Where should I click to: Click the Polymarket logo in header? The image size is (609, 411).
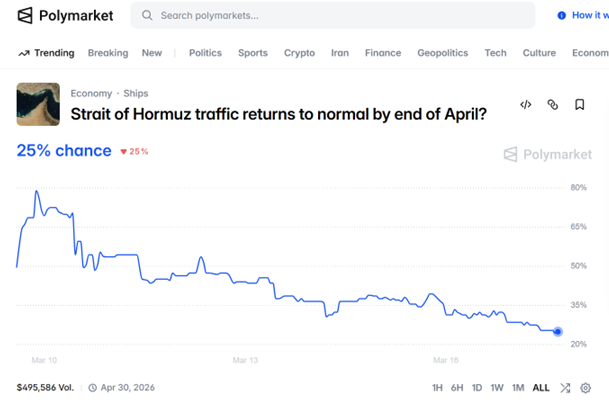(x=65, y=16)
